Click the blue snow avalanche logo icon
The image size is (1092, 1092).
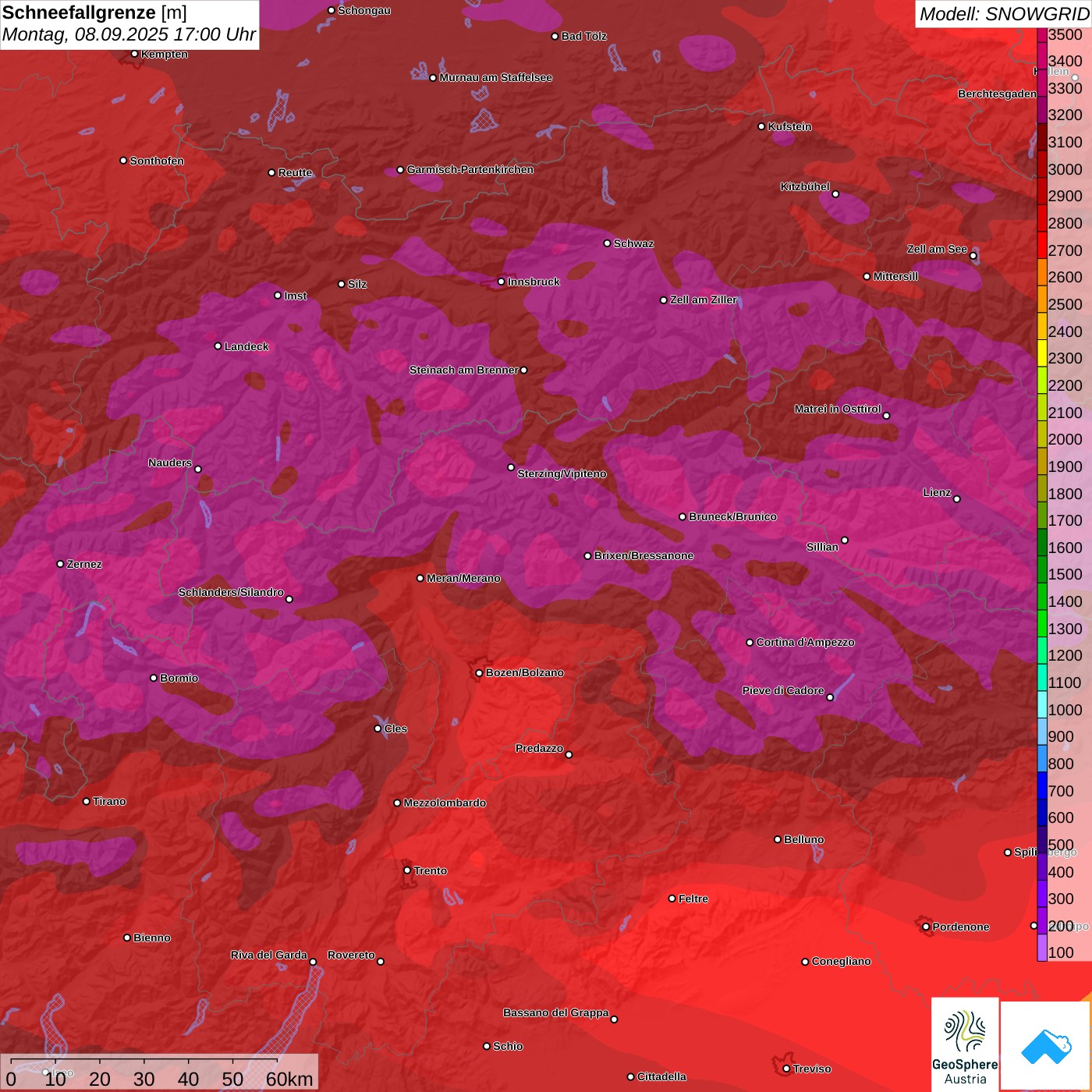(1045, 1045)
